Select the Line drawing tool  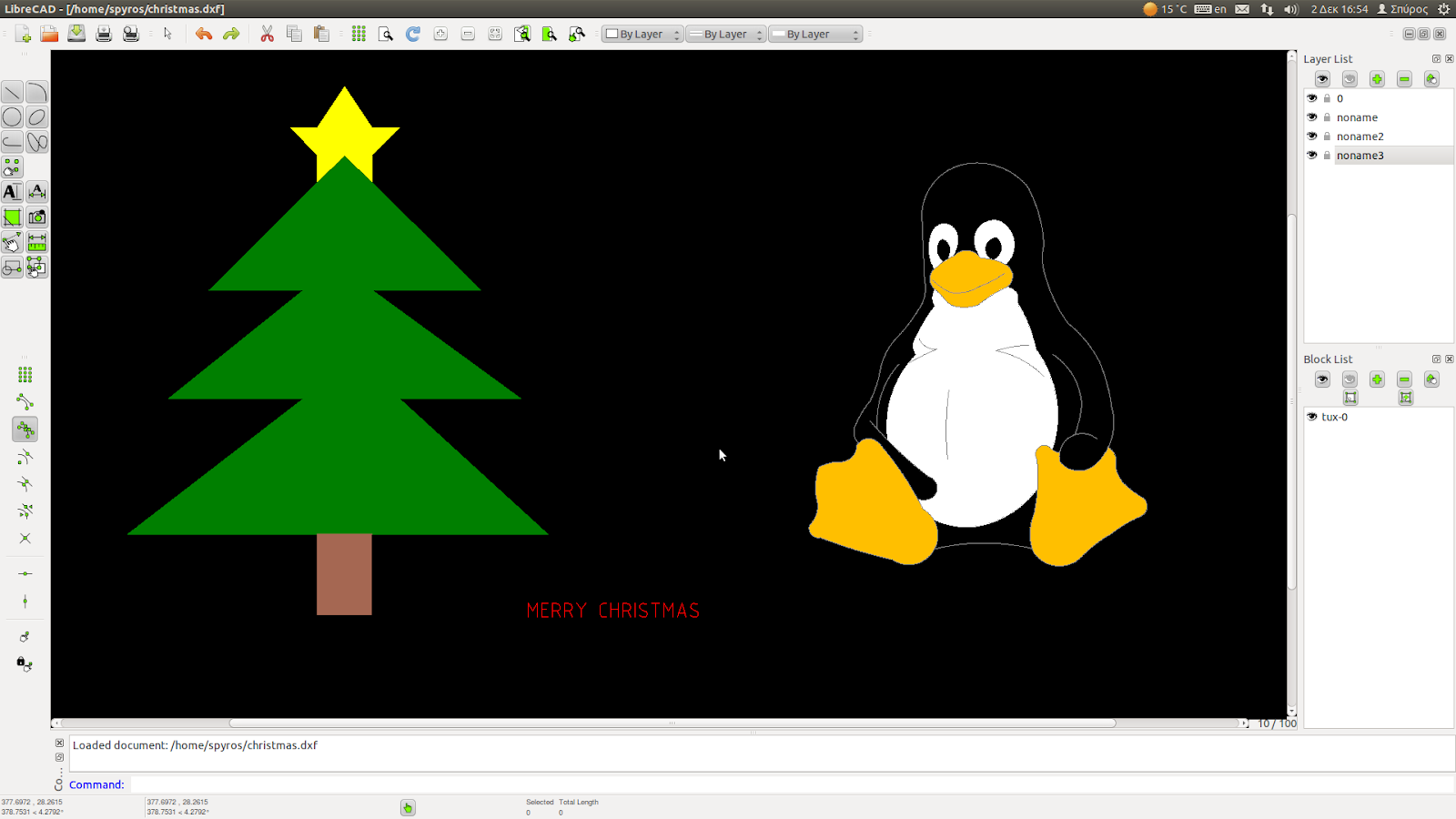pos(12,92)
